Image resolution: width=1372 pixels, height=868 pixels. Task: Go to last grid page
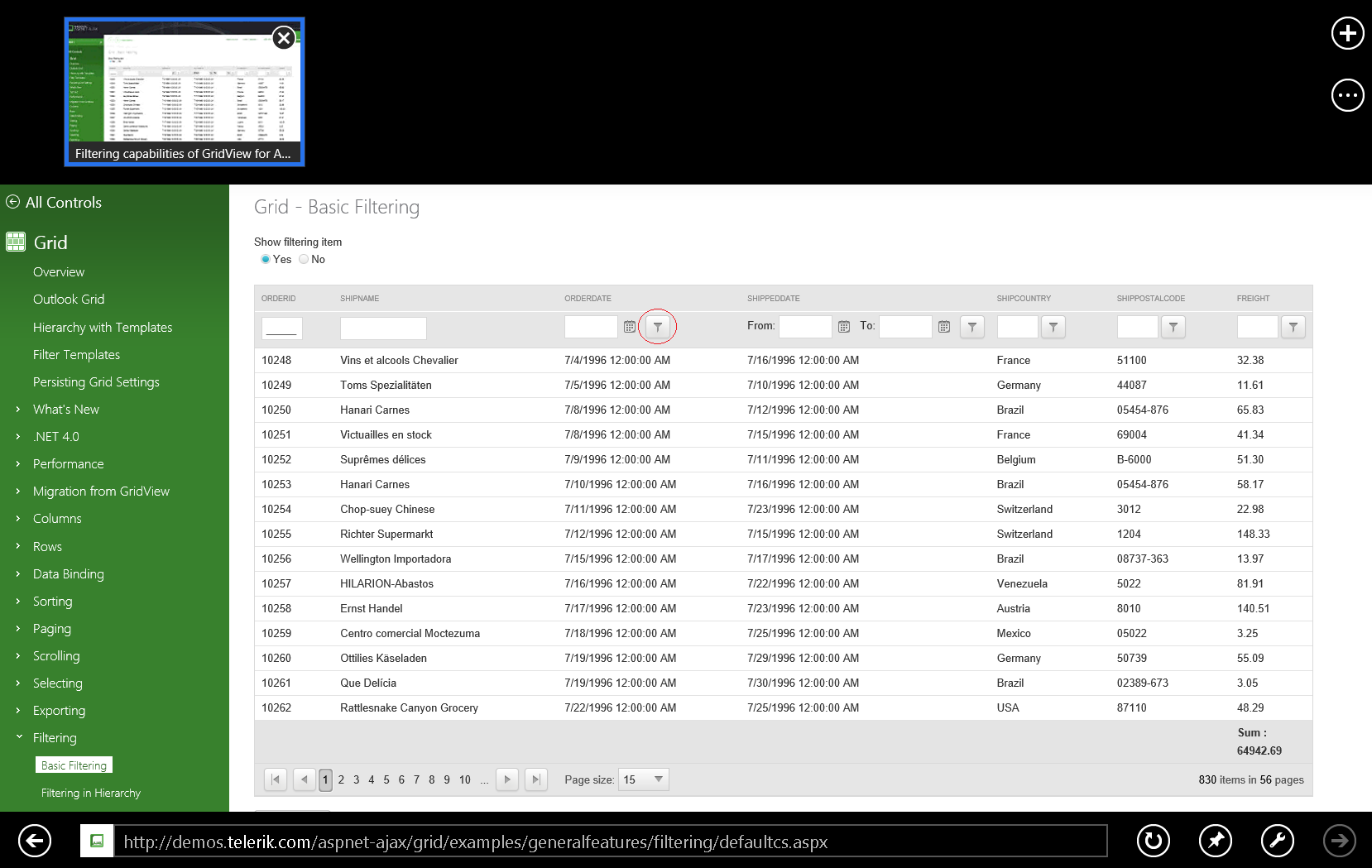click(536, 779)
